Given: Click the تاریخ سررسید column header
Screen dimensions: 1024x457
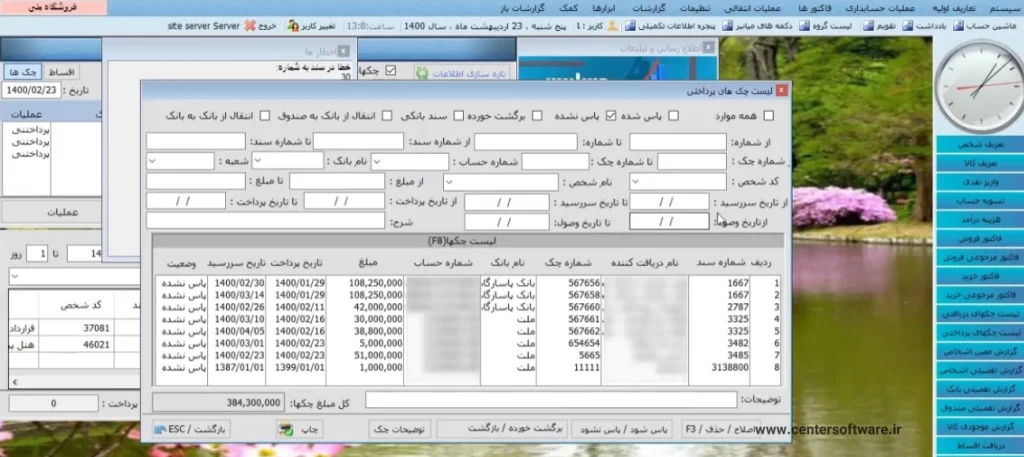Looking at the screenshot, I should coord(236,263).
